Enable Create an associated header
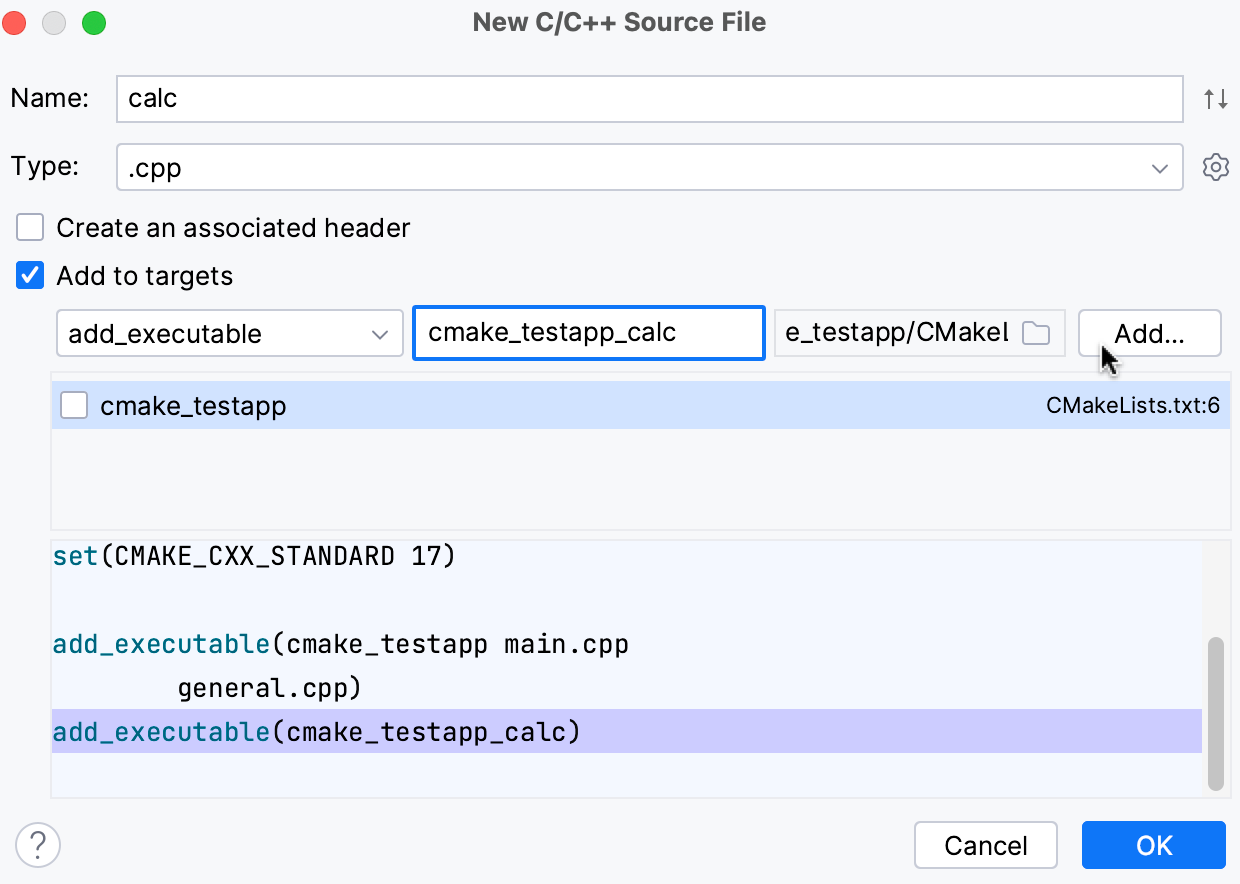This screenshot has width=1240, height=884. [30, 227]
